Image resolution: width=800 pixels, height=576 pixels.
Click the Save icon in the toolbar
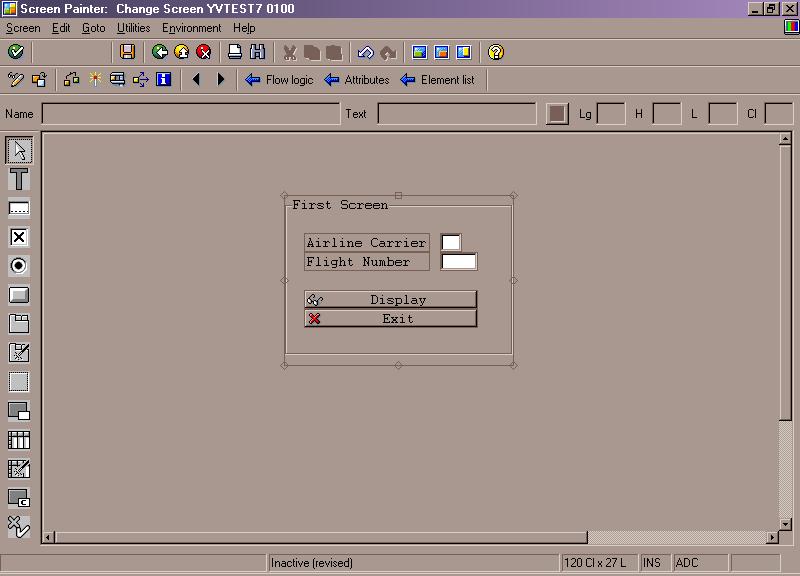pyautogui.click(x=128, y=52)
